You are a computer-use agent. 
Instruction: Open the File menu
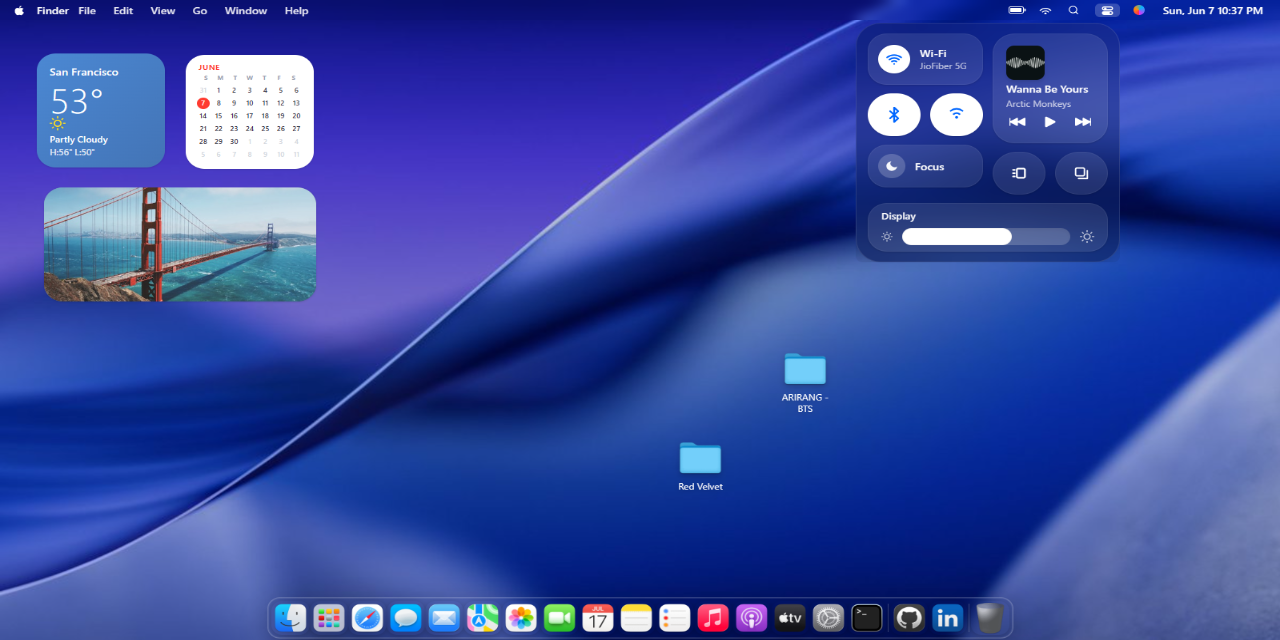(87, 11)
